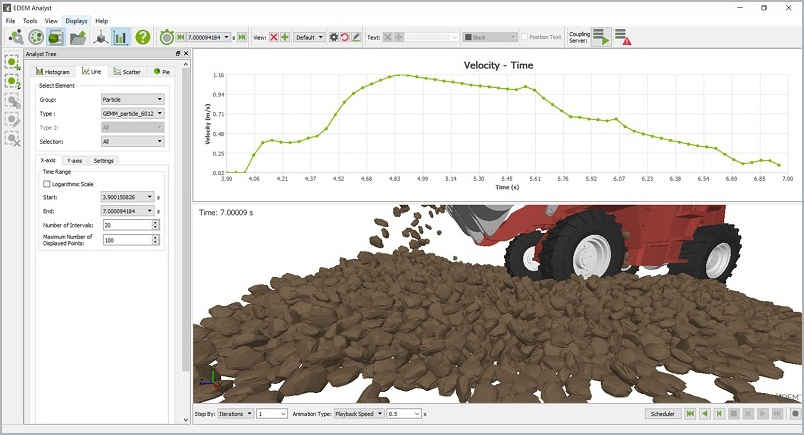804x435 pixels.
Task: Open the Help icon in the toolbar
Action: point(143,37)
